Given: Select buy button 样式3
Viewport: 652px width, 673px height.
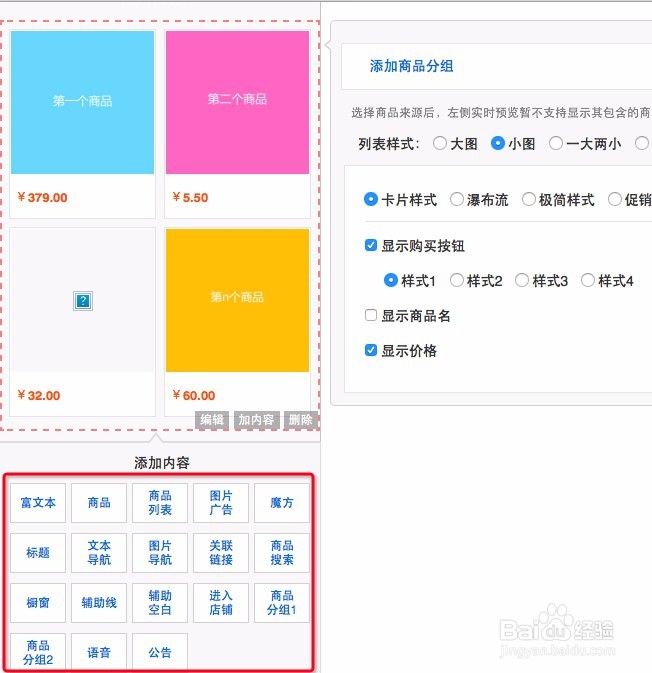Looking at the screenshot, I should coord(522,280).
